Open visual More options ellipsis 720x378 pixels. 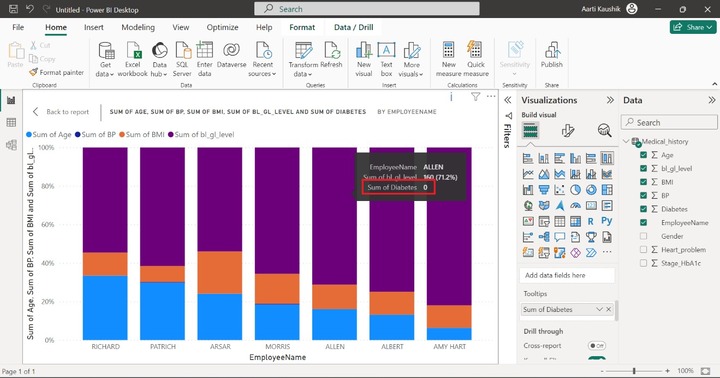pyautogui.click(x=491, y=96)
